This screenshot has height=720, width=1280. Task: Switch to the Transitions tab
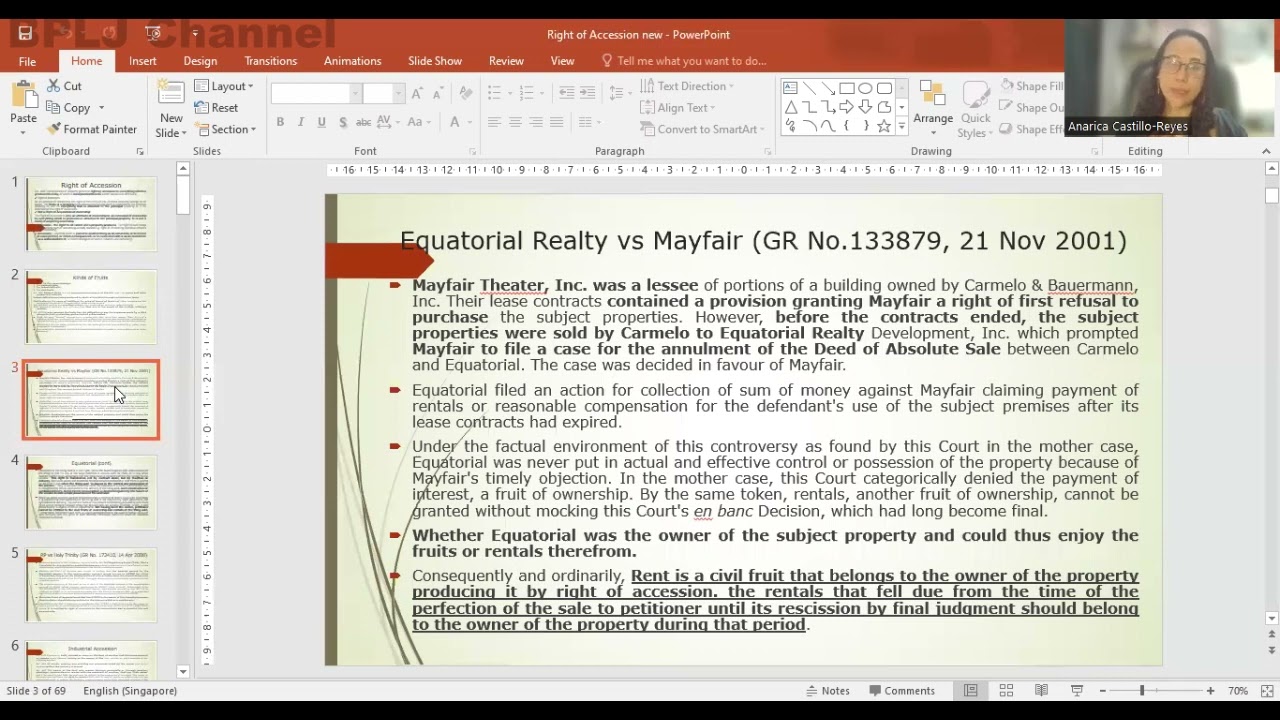tap(271, 61)
